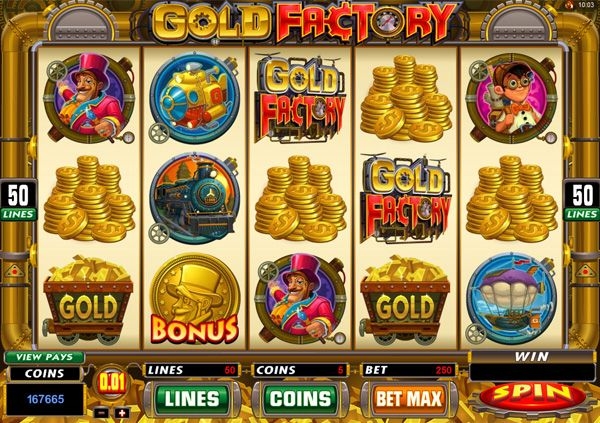600x423 pixels.
Task: Click the Gold Factory logo symbol on third reel
Action: (x=301, y=98)
